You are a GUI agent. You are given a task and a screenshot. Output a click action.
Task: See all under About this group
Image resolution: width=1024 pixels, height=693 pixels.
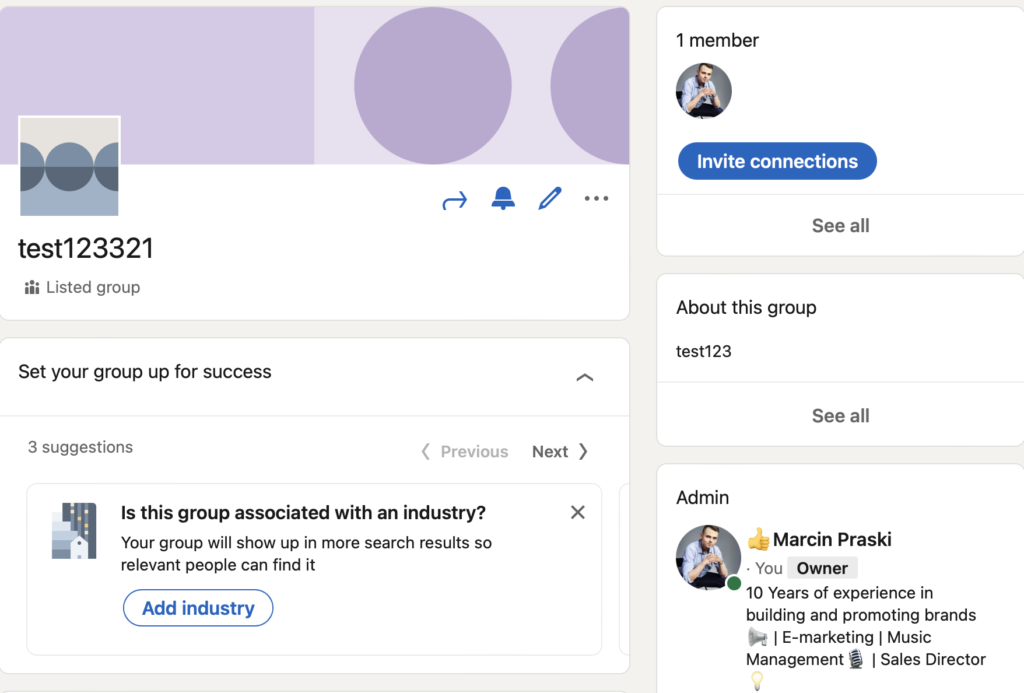pyautogui.click(x=840, y=416)
